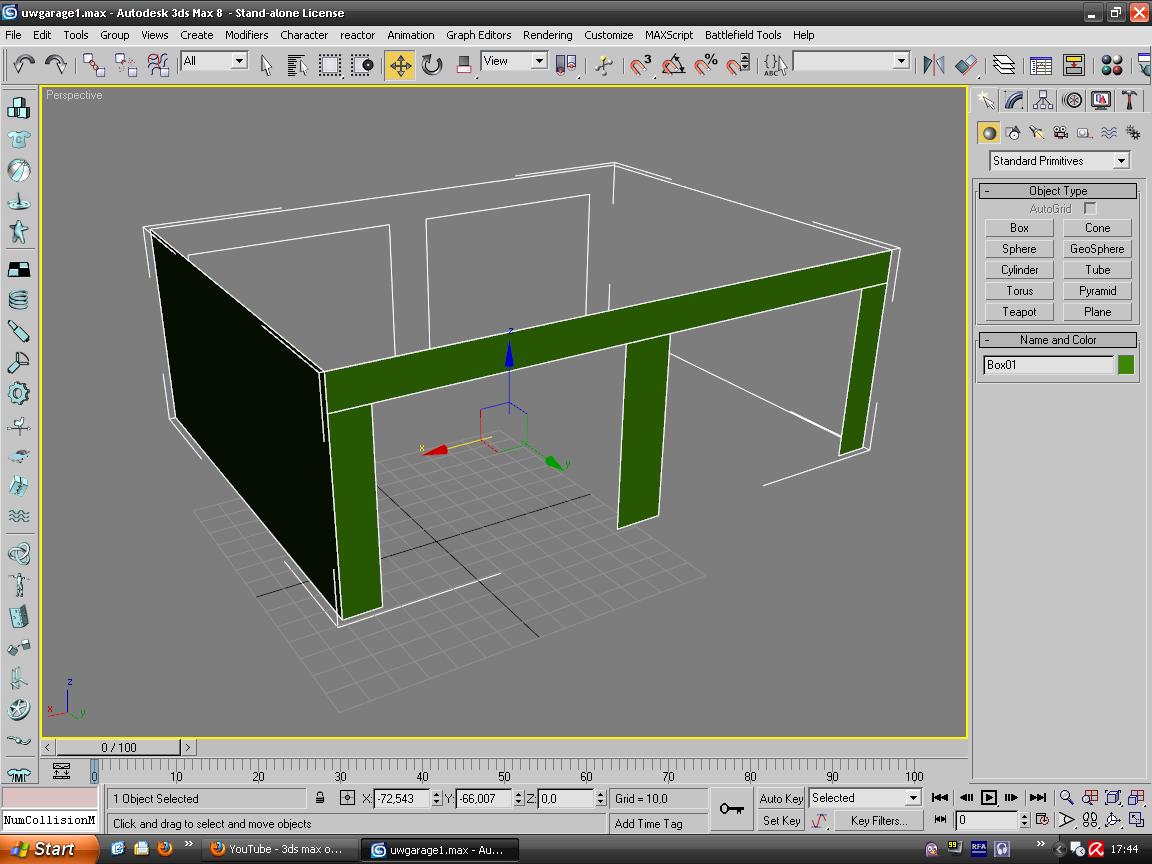
Task: Click the Box01 object name field
Action: coord(1047,365)
